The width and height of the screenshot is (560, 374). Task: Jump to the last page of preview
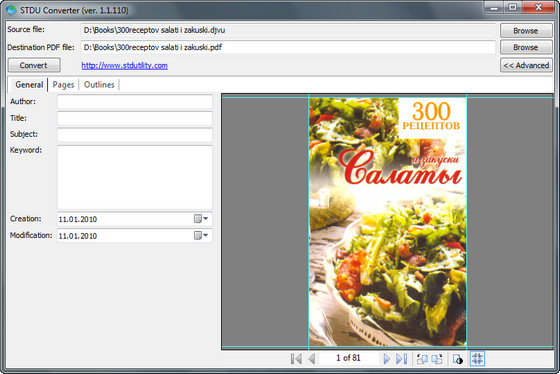coord(401,358)
